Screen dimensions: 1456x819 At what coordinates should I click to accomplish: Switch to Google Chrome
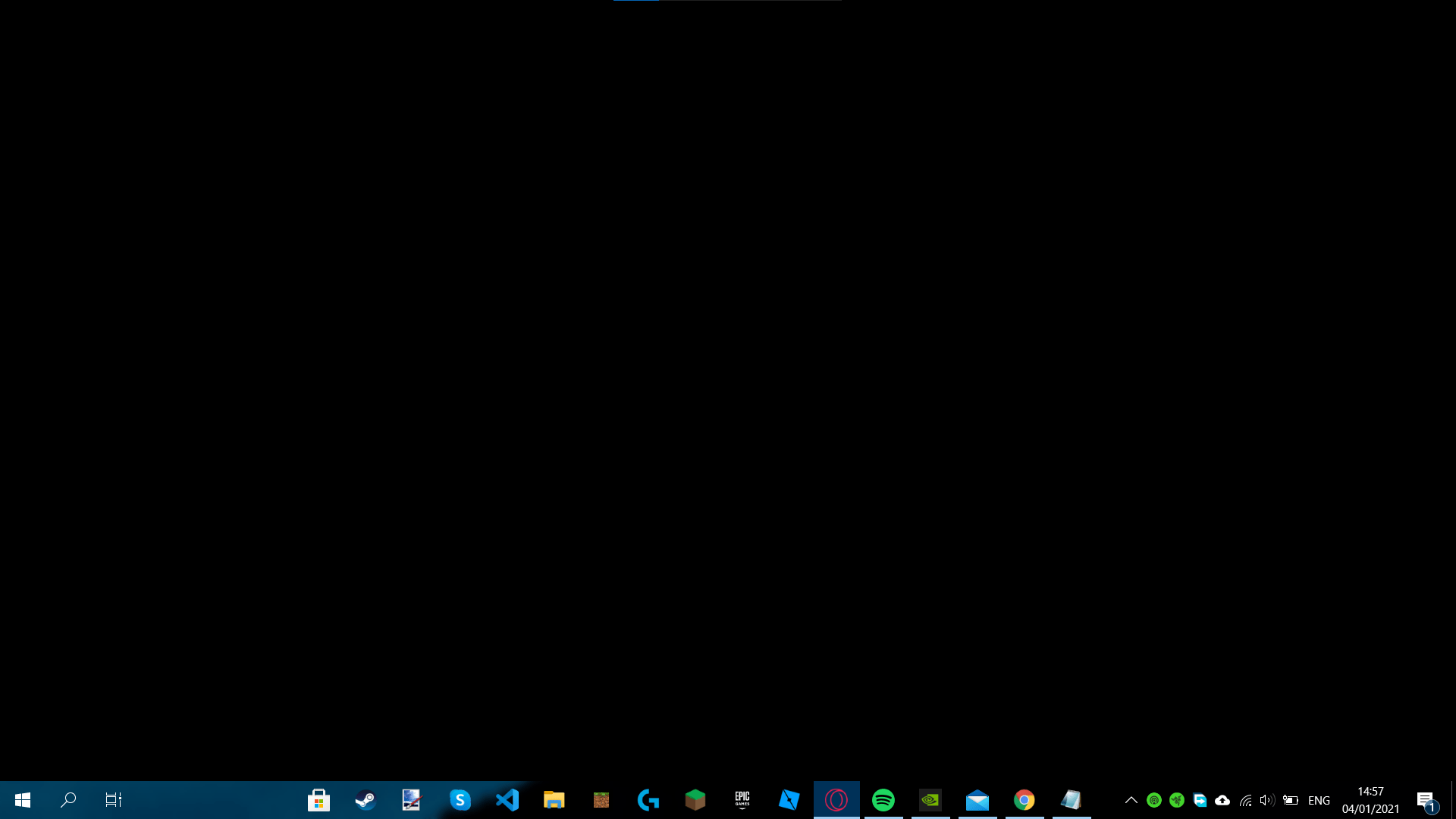[1024, 800]
